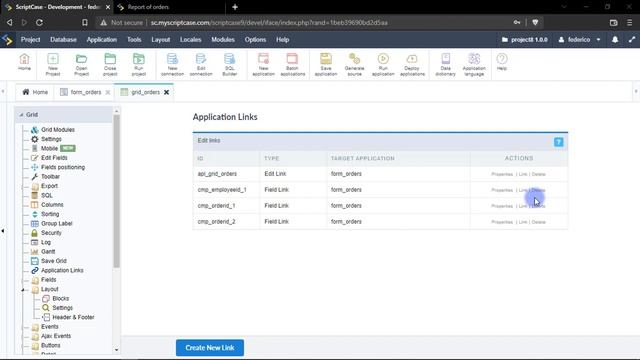Click the New application toolbar icon
Viewport: 640px width, 360px height.
click(x=263, y=64)
